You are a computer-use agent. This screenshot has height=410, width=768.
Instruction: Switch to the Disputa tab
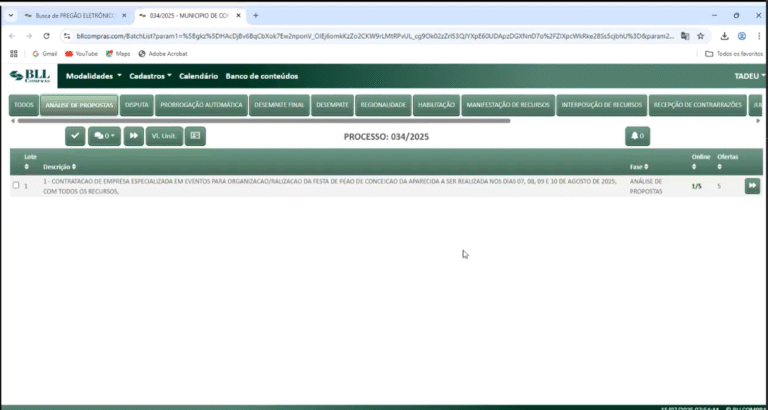pyautogui.click(x=137, y=105)
